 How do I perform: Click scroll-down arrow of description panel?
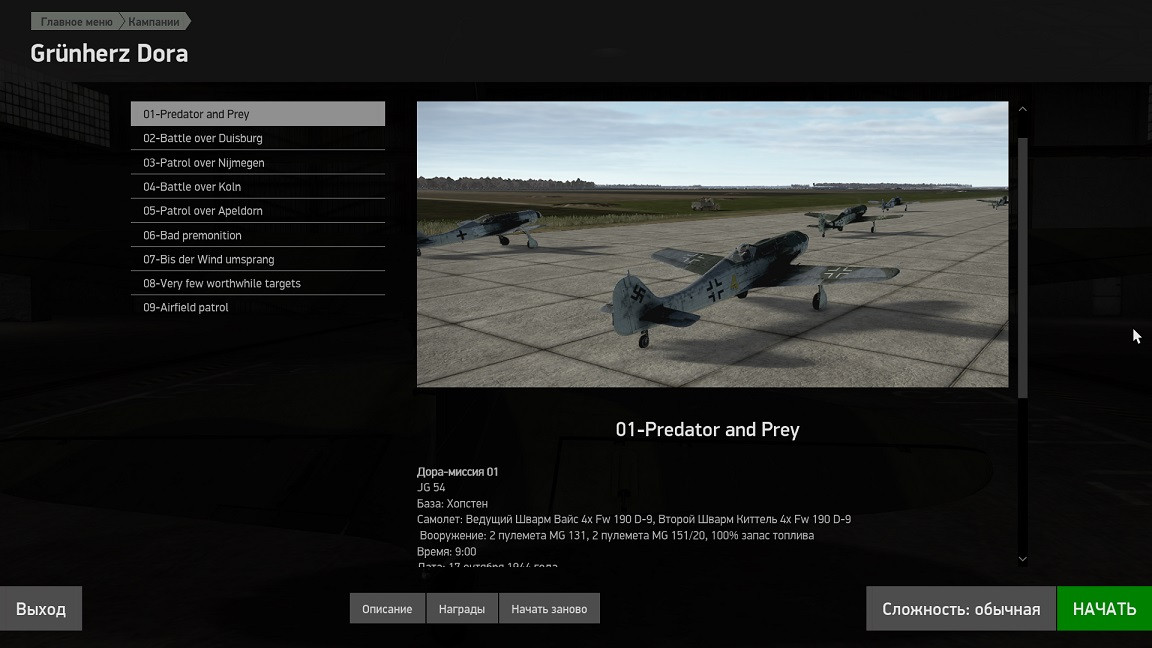pos(1023,559)
